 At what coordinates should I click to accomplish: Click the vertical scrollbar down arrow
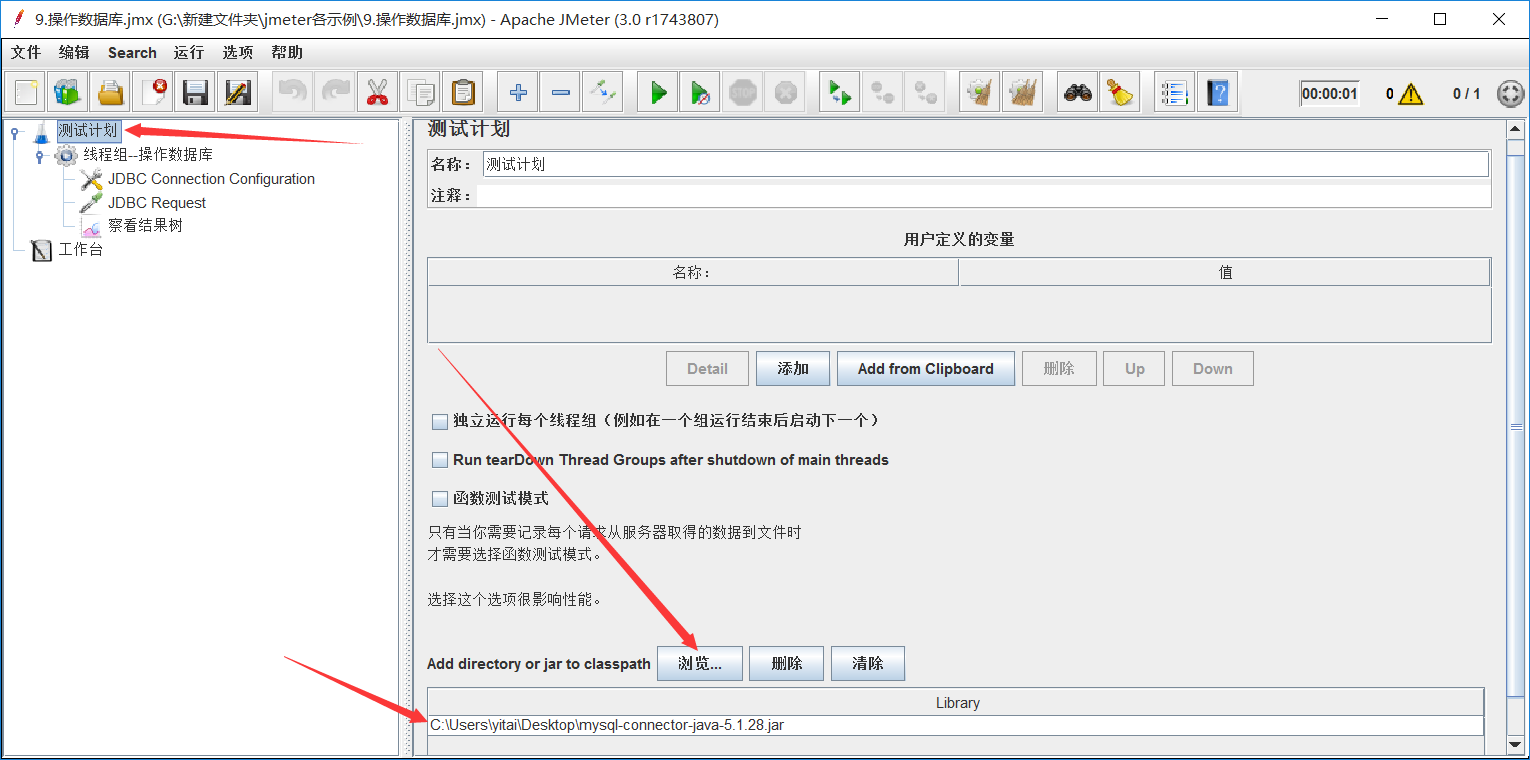click(x=1517, y=746)
